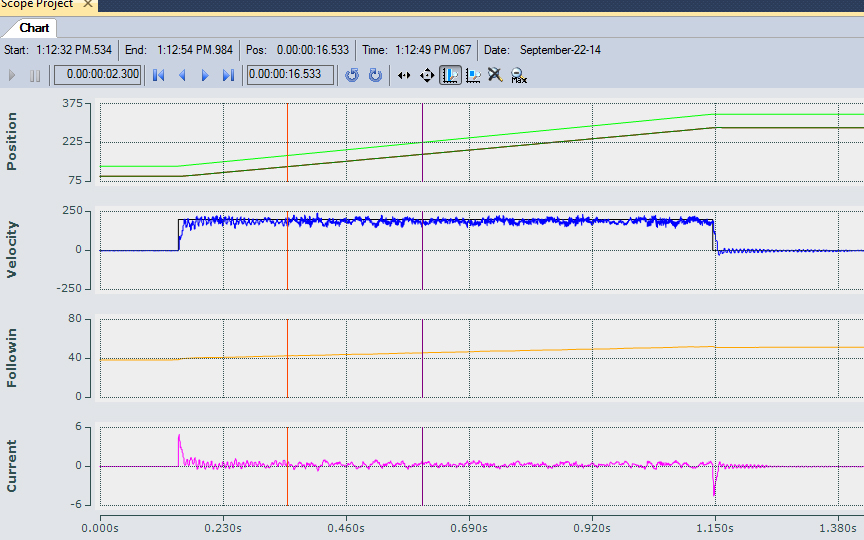The height and width of the screenshot is (540, 864).
Task: Click the redo zoom arrow icon
Action: pyautogui.click(x=375, y=75)
